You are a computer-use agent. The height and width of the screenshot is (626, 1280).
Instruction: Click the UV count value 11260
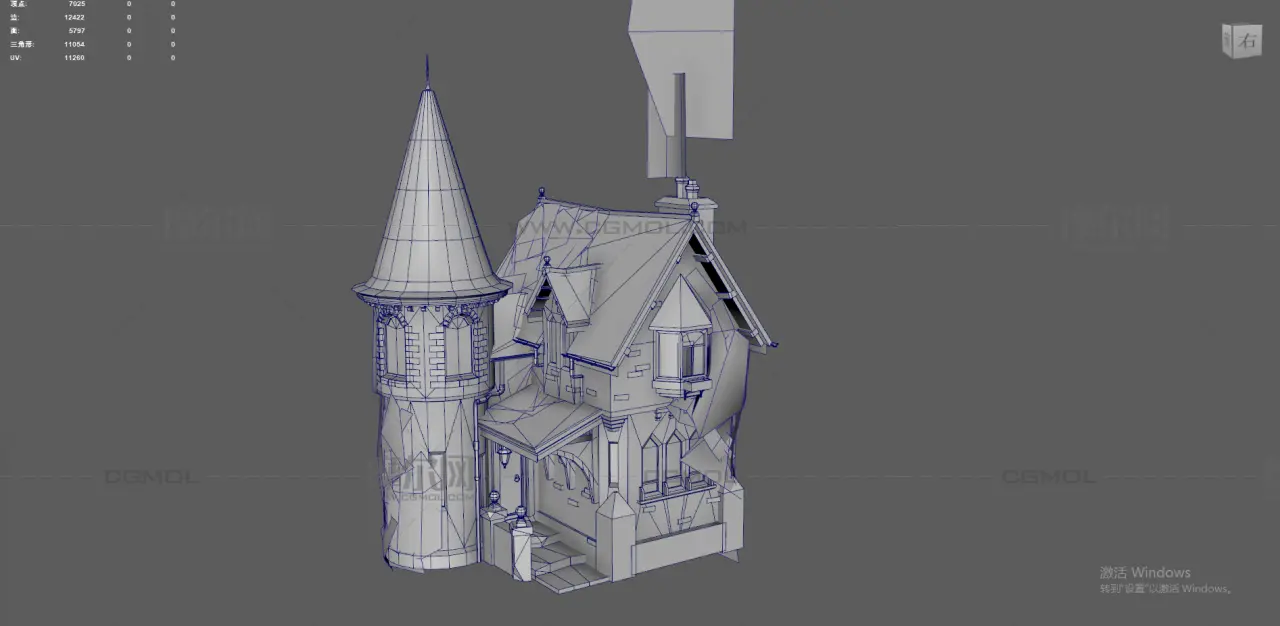click(74, 58)
